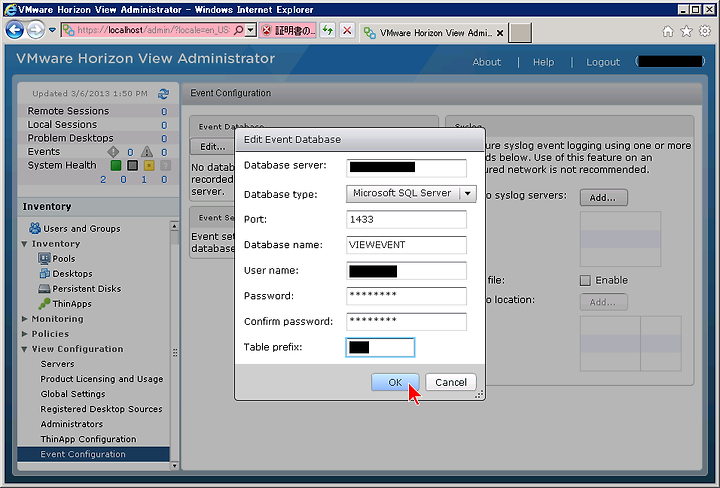
Task: Collapse the Inventory tree node
Action: point(24,244)
